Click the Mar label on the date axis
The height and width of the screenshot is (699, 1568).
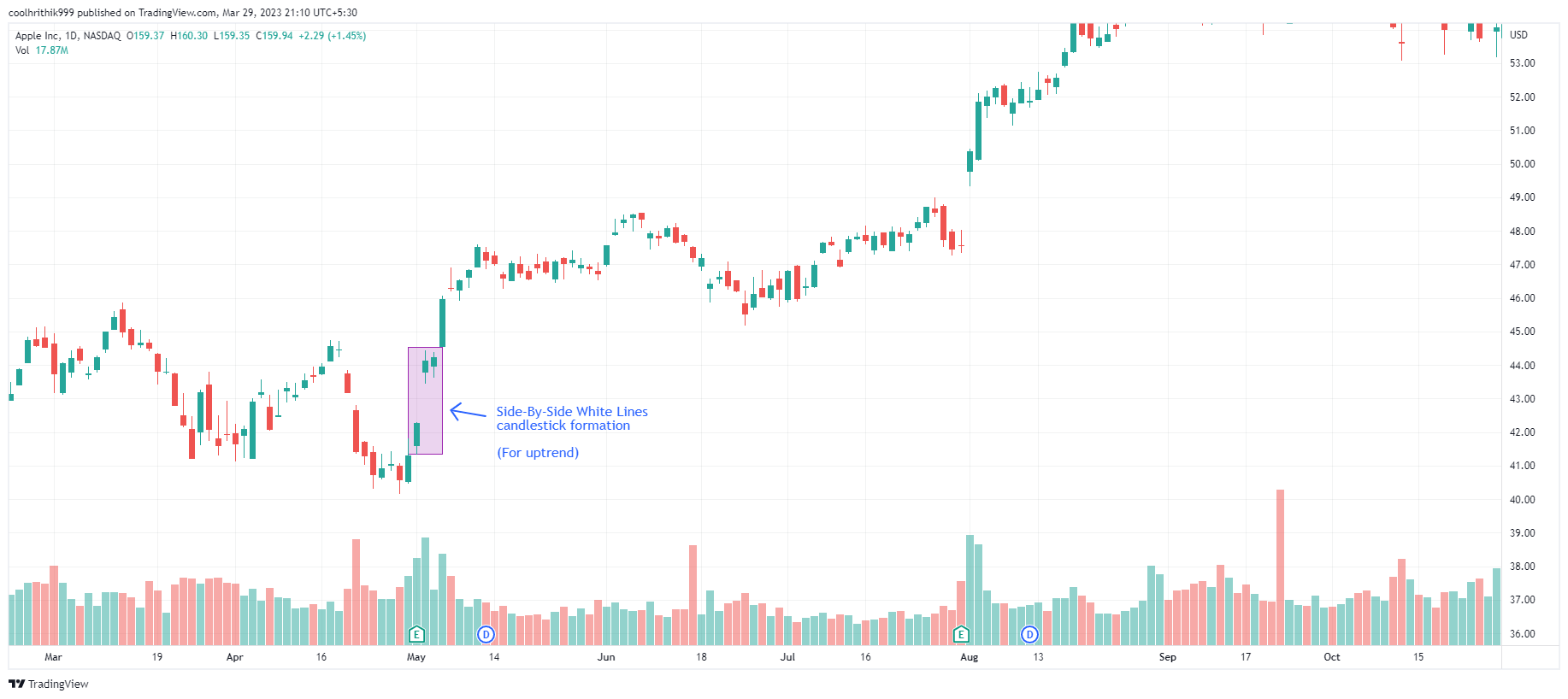tap(53, 657)
